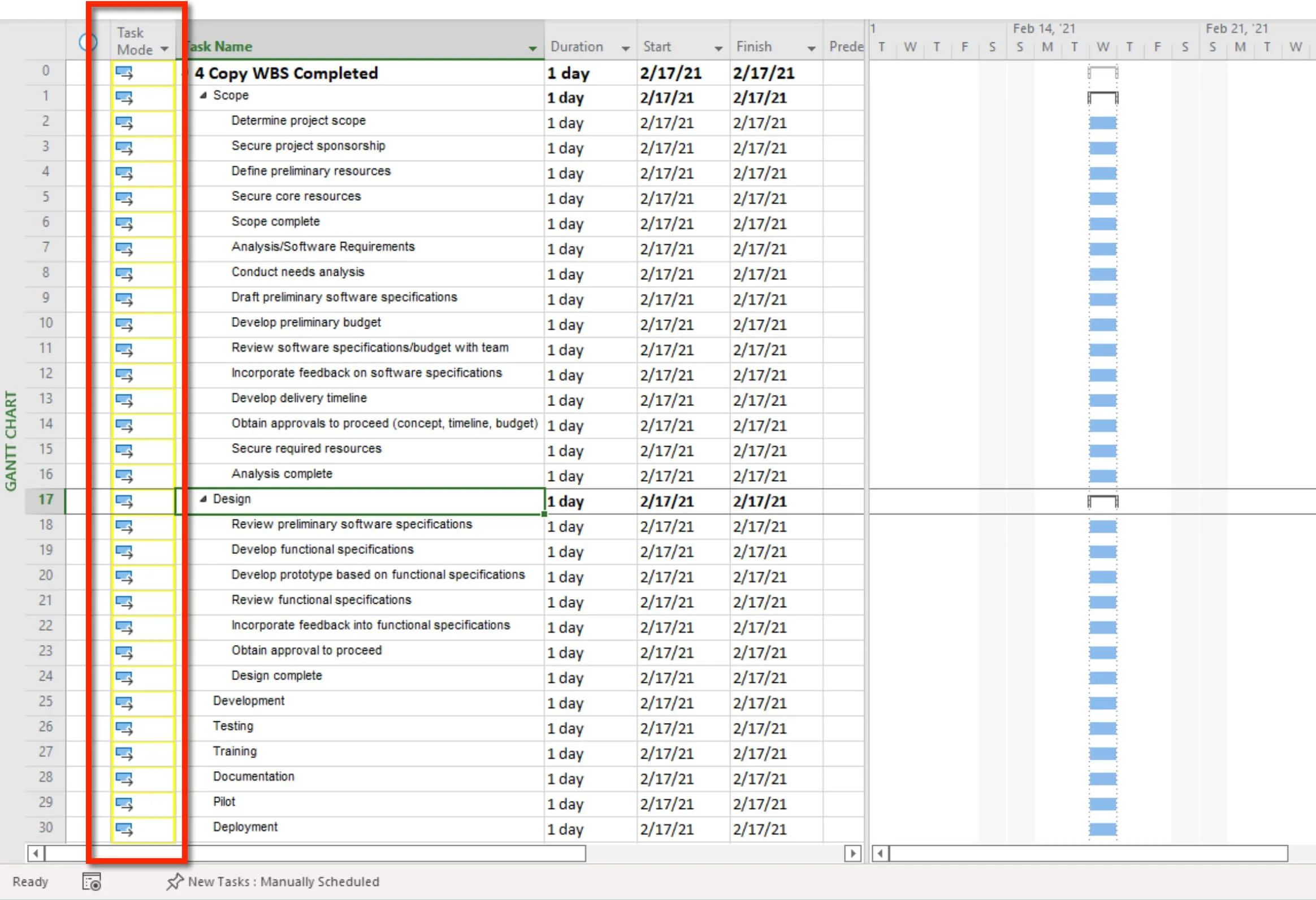Collapse the Scope summary task
This screenshot has height=900, width=1316.
pos(204,96)
